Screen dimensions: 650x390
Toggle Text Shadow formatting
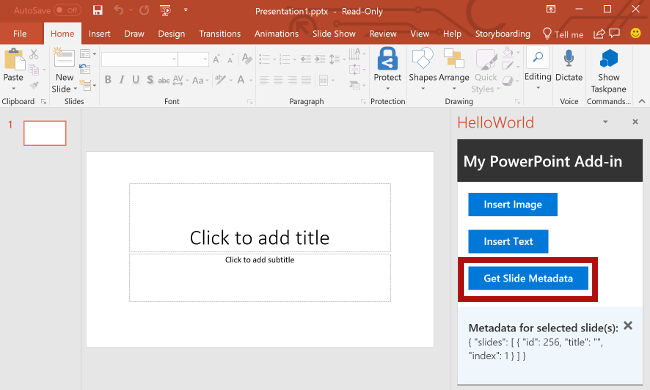pos(150,80)
